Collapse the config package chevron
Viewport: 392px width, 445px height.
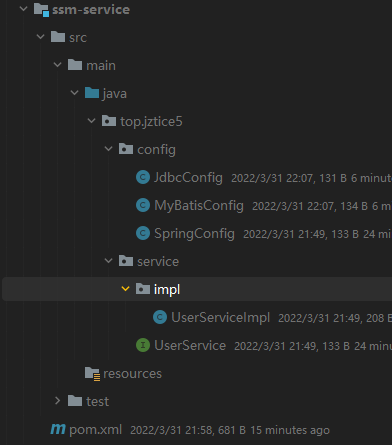coord(109,149)
